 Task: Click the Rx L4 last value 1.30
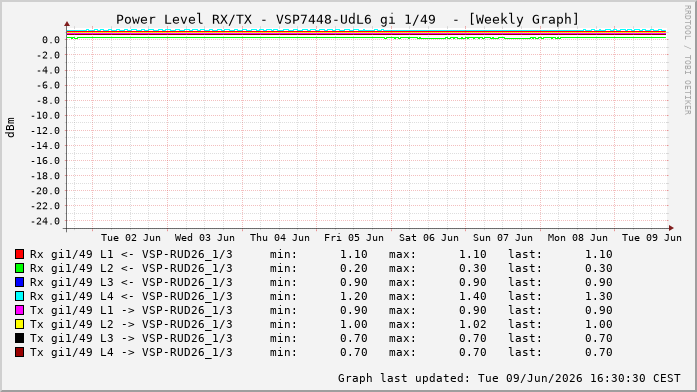599,296
